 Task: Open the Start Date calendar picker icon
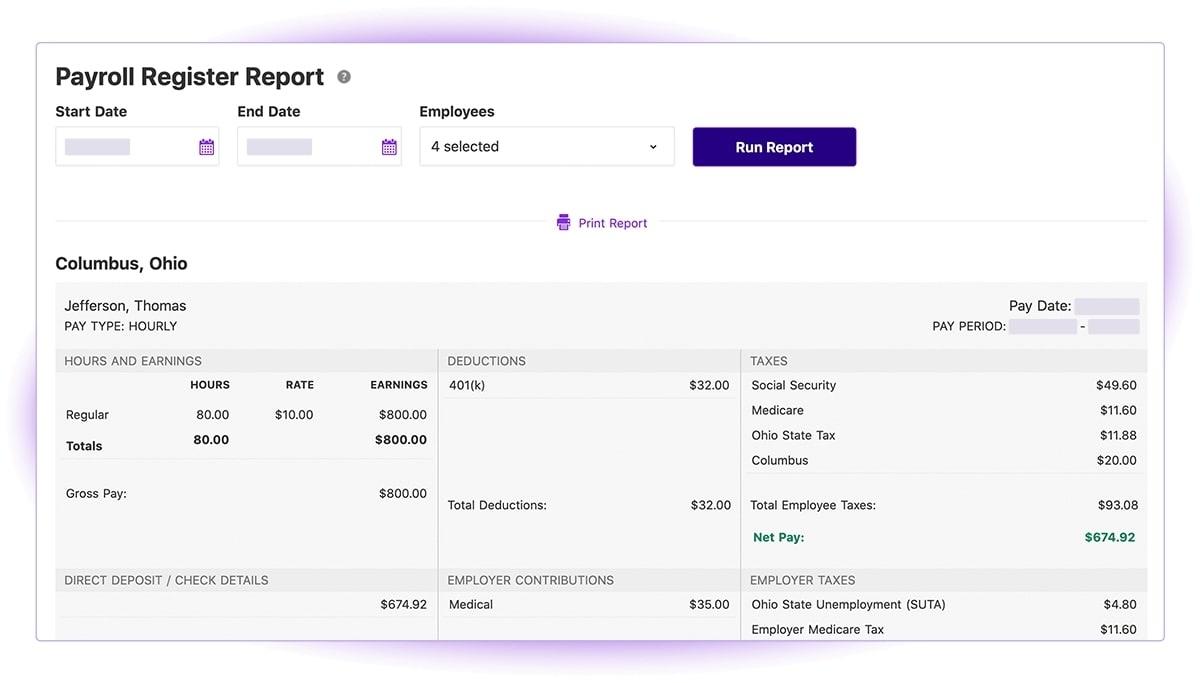[x=206, y=147]
